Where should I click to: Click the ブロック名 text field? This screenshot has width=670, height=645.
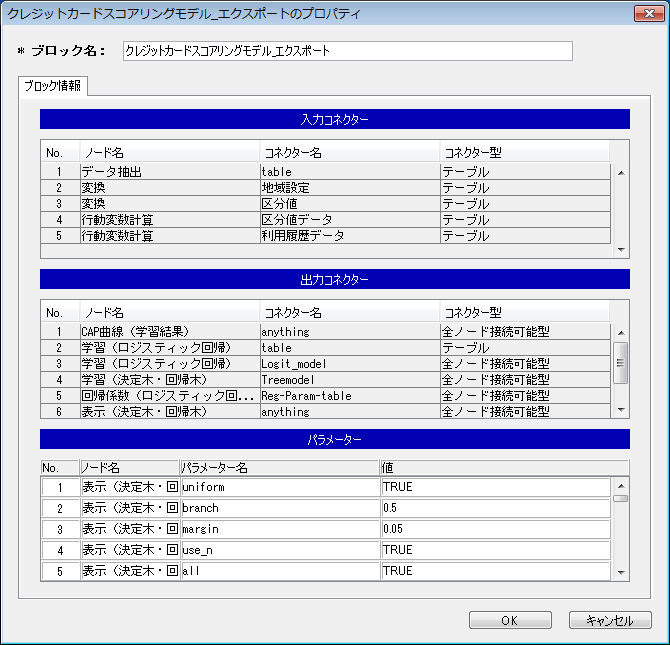click(347, 51)
